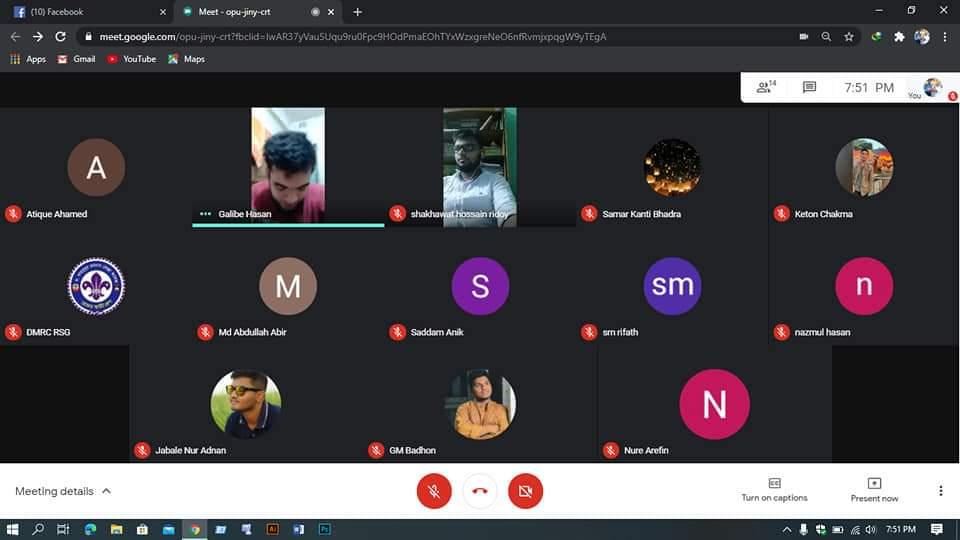This screenshot has height=540, width=960.
Task: Open Photoshop from the taskbar
Action: coord(324,529)
